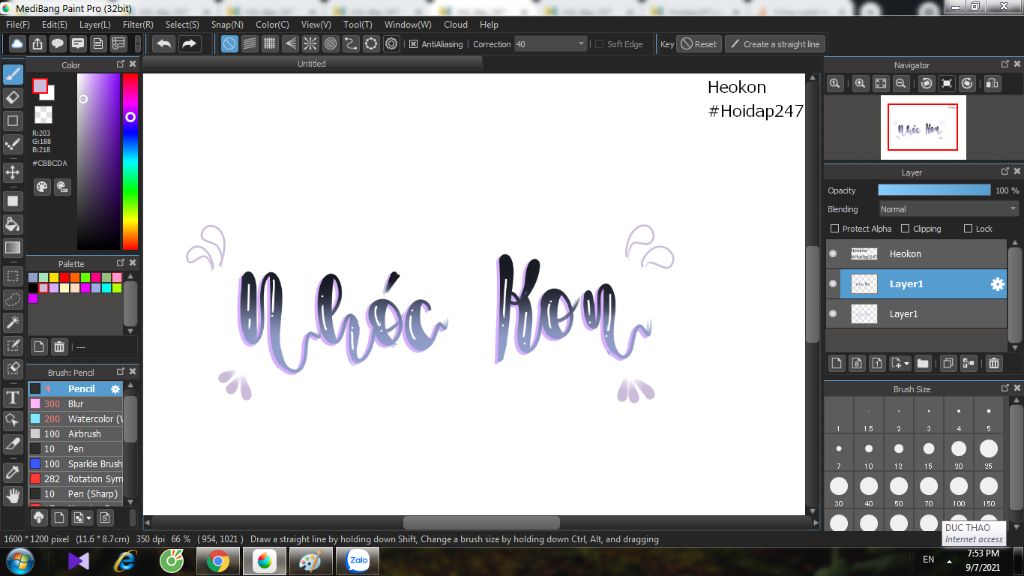Select brush size 25

pyautogui.click(x=989, y=452)
